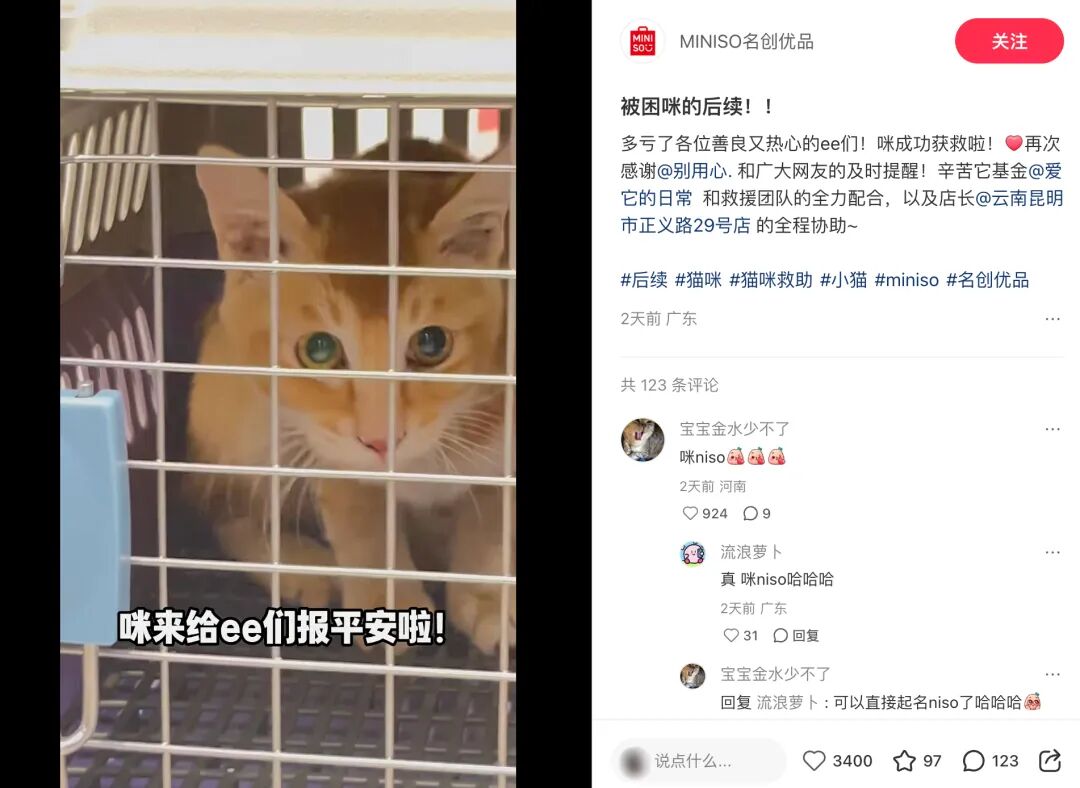Focus the 说点什么 comment input field
Screen dimensions: 1080x788
pos(698,760)
